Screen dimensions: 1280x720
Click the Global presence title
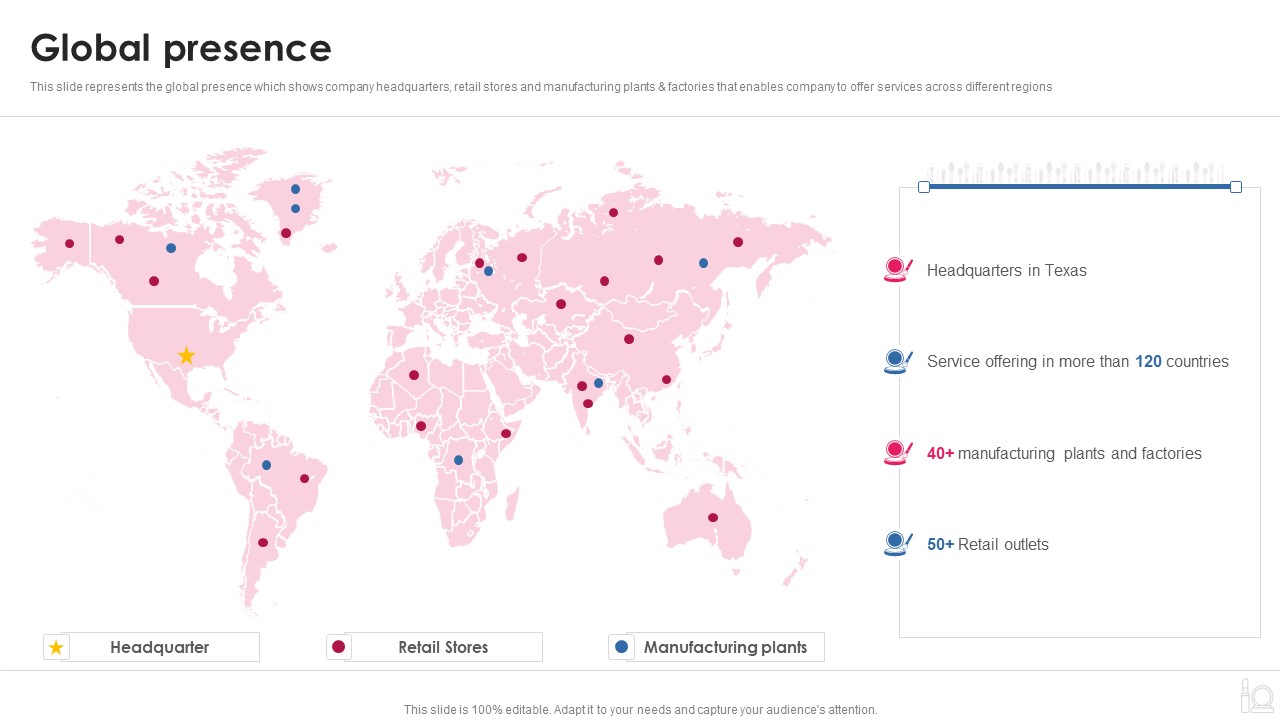181,48
